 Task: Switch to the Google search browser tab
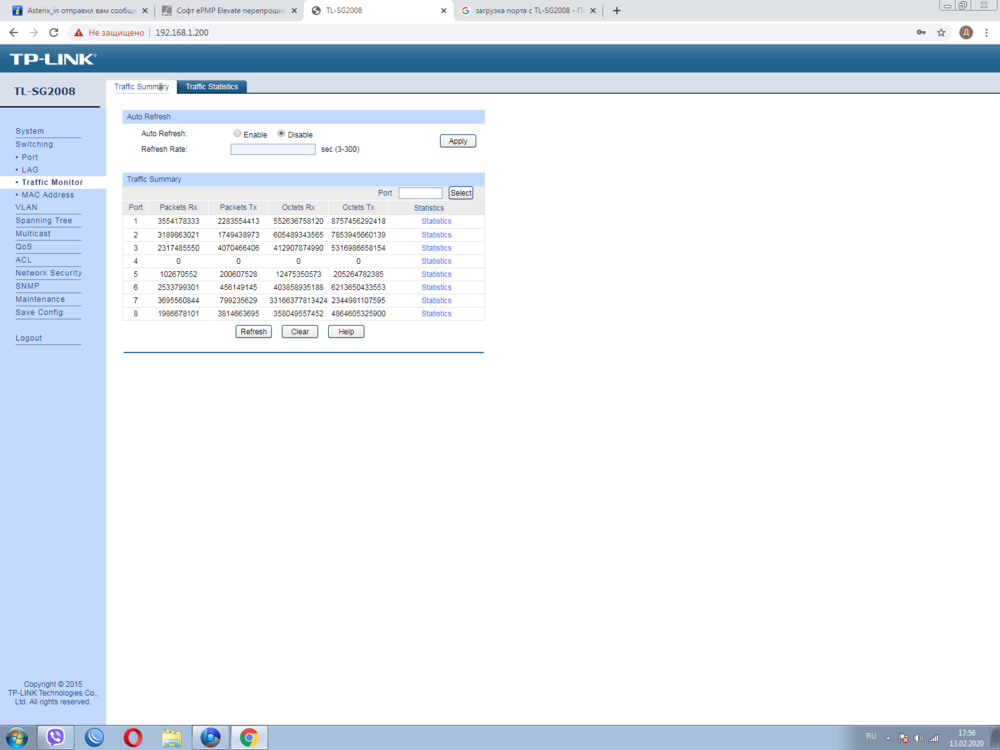pos(524,11)
